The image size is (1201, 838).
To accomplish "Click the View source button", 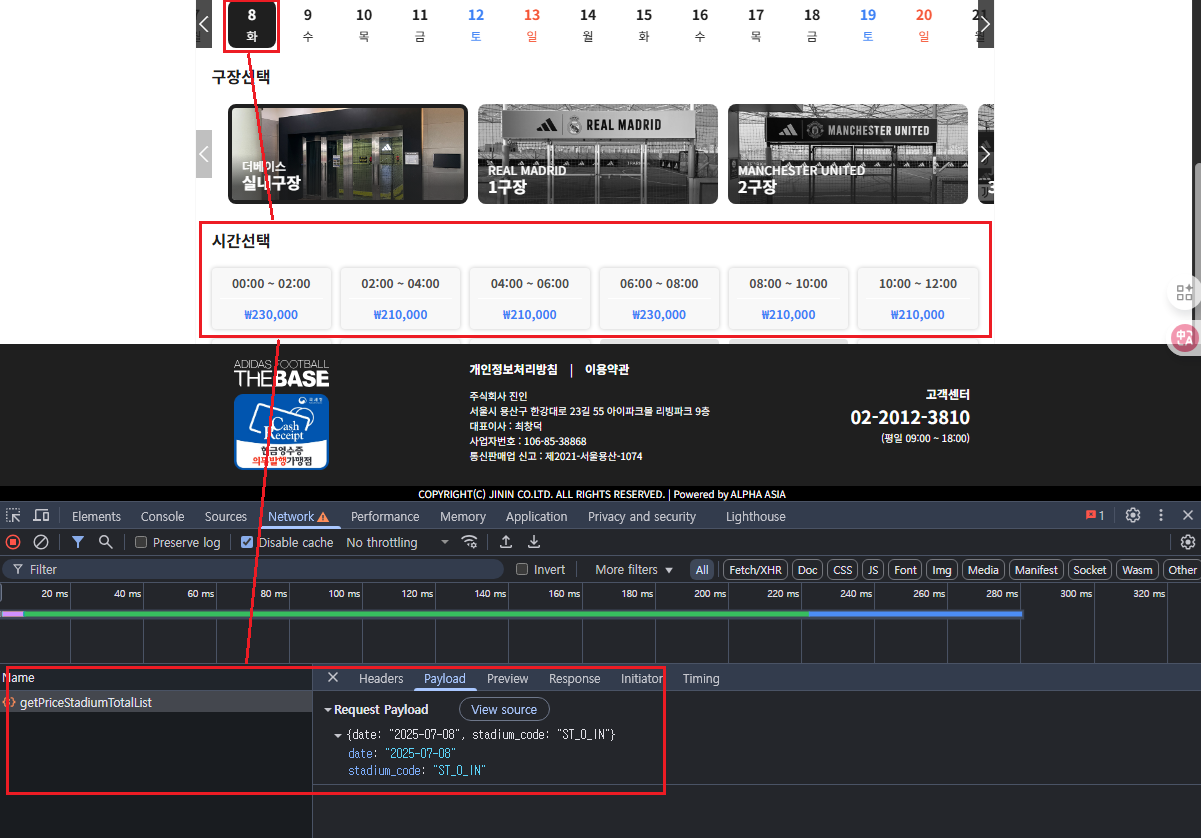I will (504, 709).
